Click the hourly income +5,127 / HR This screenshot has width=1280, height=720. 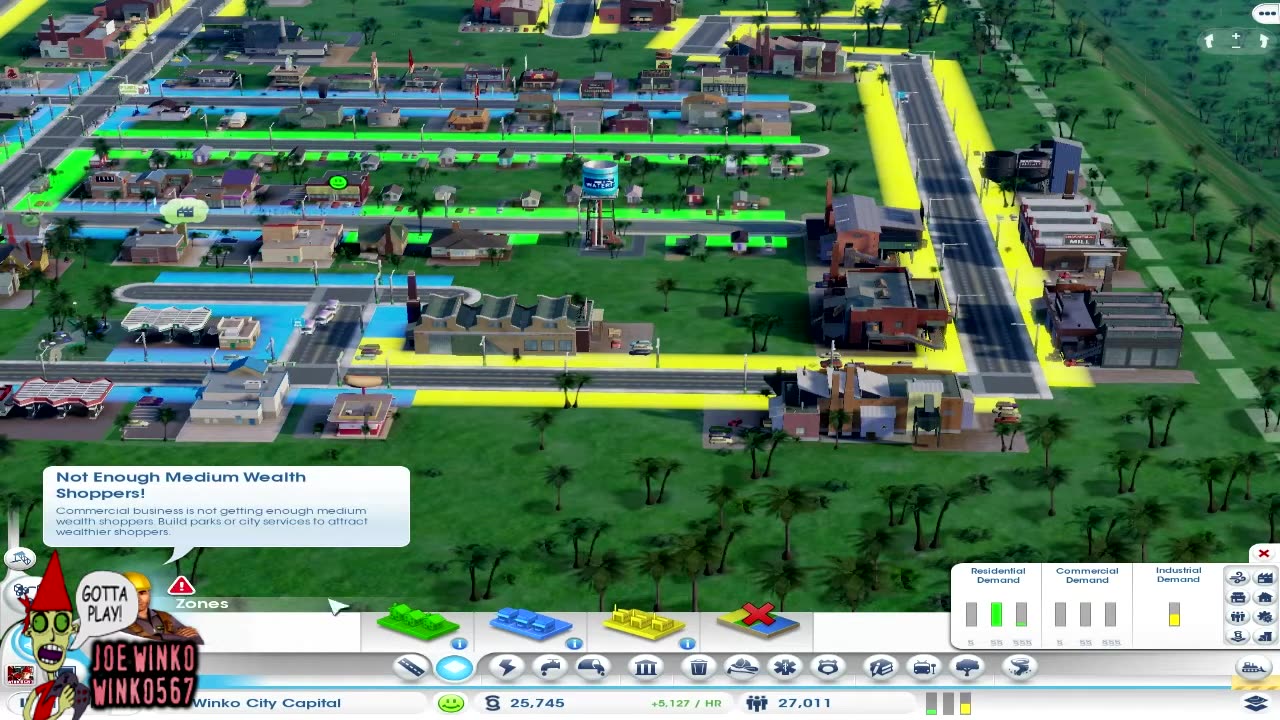(686, 703)
